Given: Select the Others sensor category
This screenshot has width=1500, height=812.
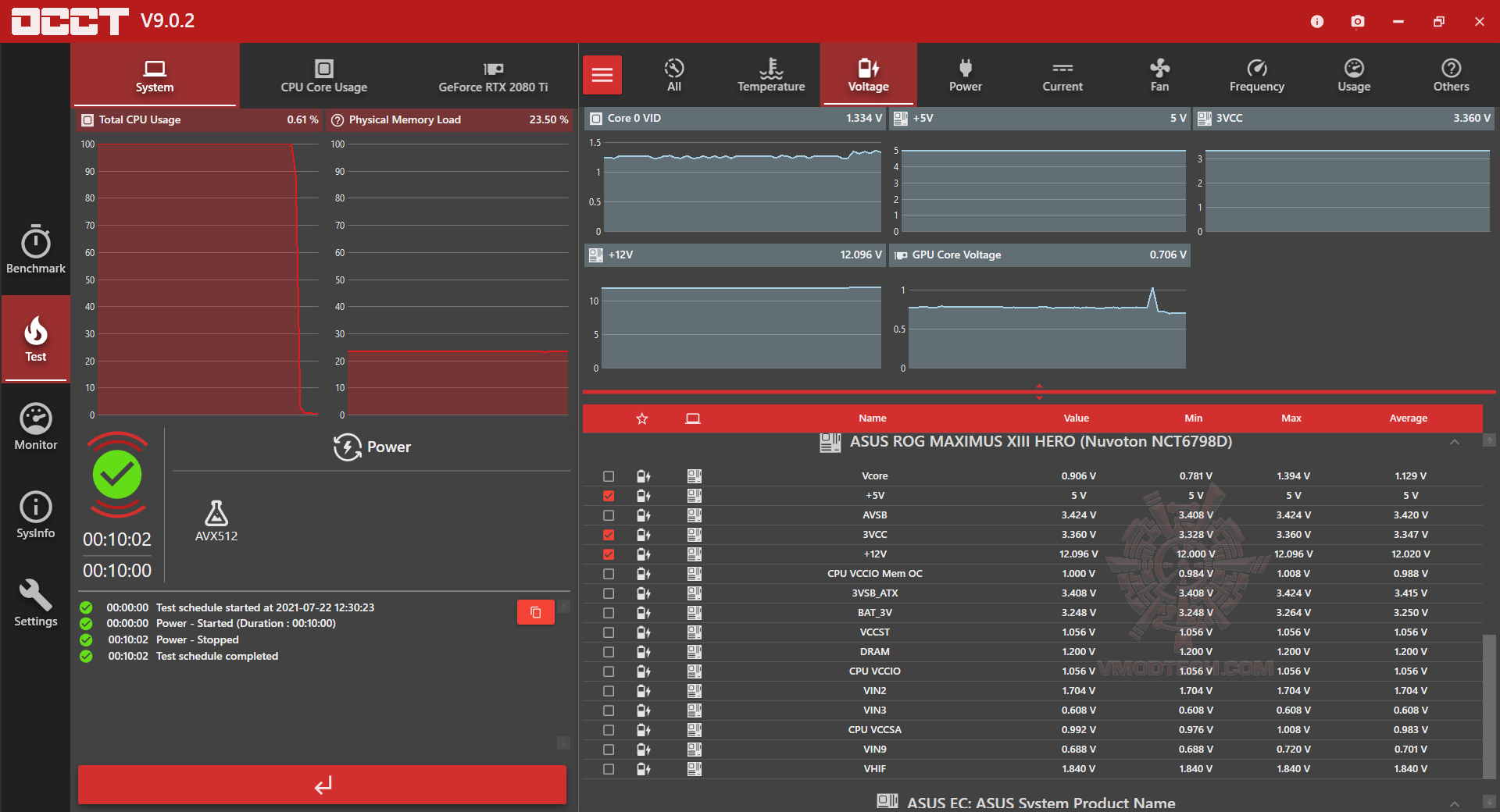Looking at the screenshot, I should 1452,75.
